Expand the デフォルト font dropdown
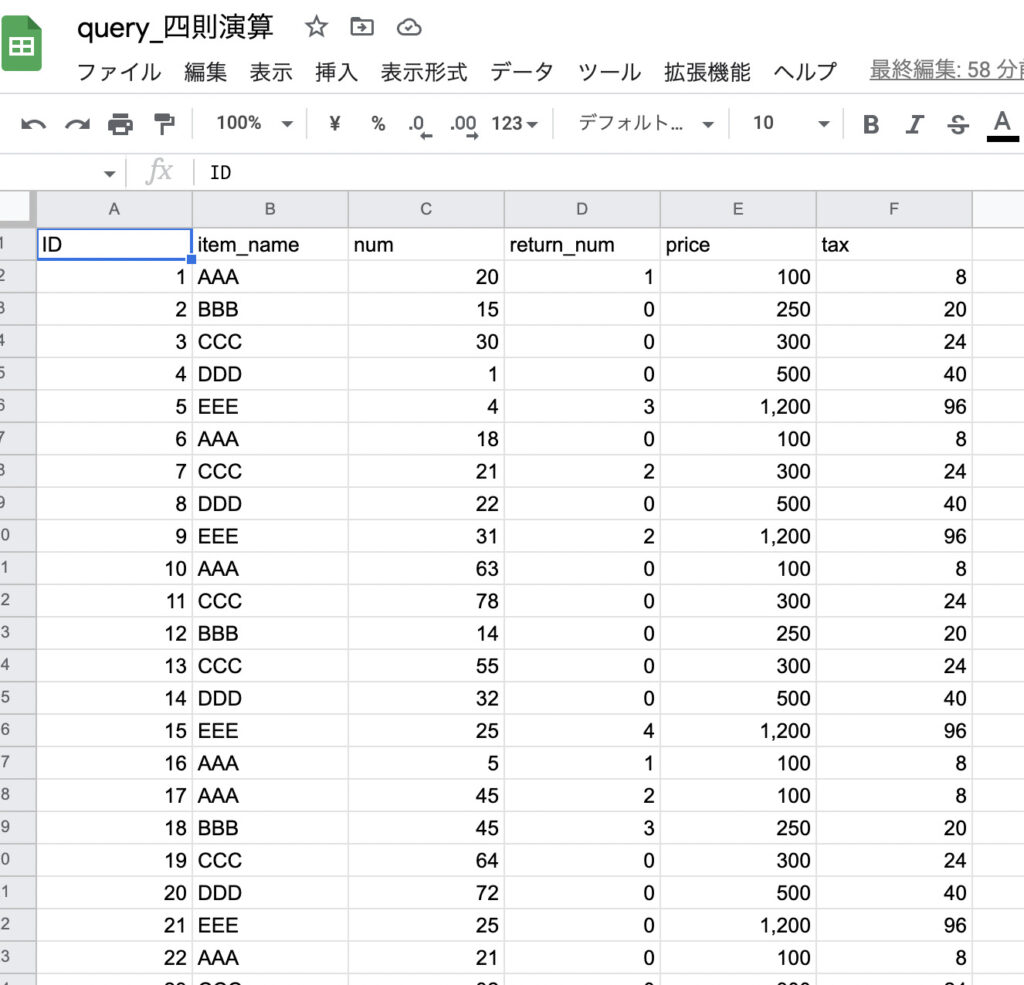This screenshot has height=985, width=1024. [x=646, y=123]
